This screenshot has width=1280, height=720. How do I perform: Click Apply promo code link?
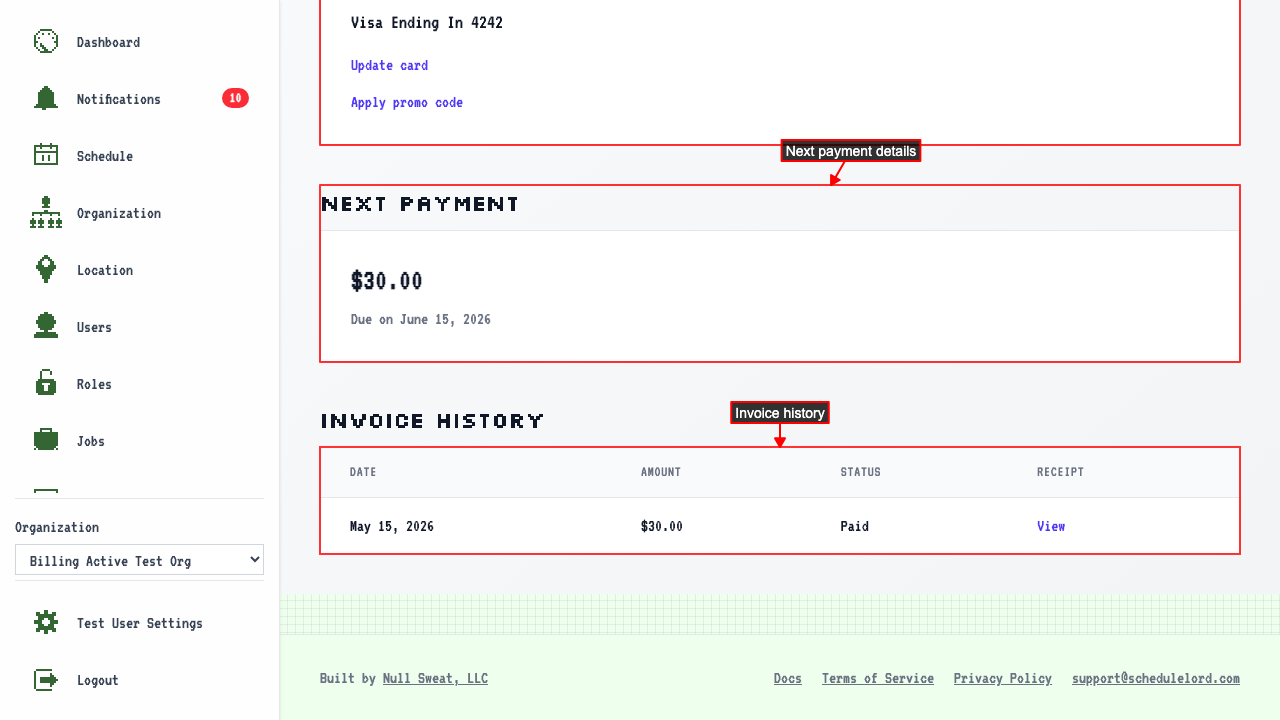407,102
